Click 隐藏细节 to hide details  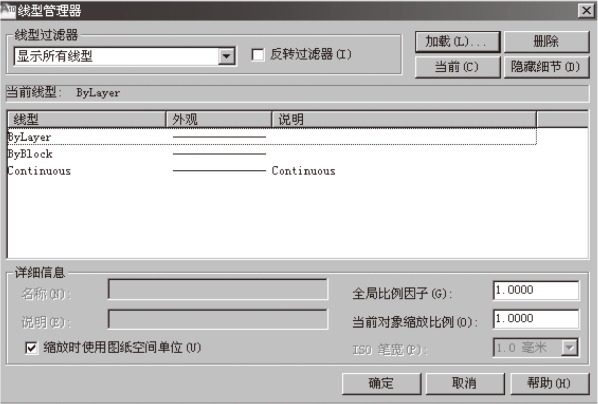pos(547,68)
